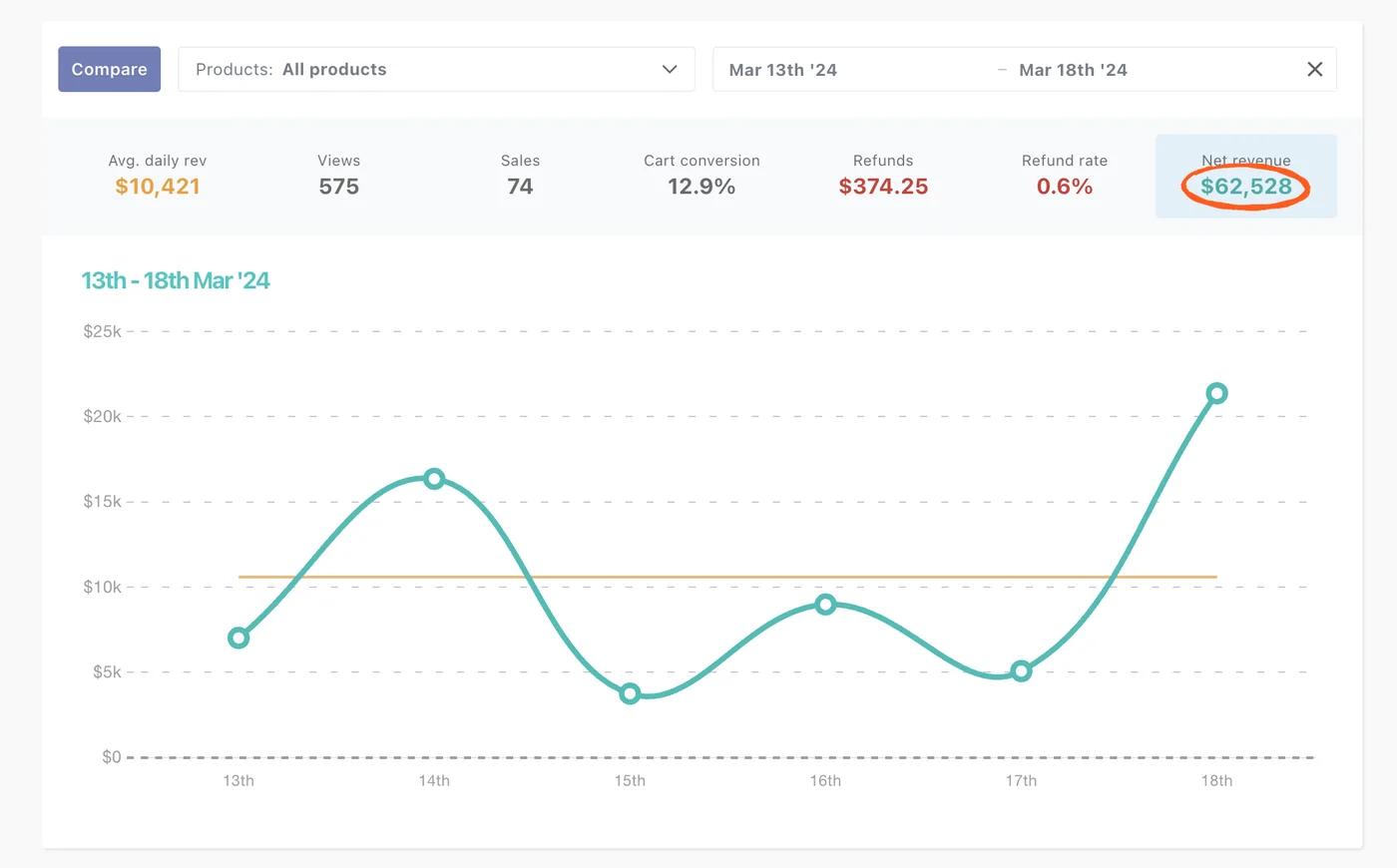
Task: Click the $10,421 average daily revenue value
Action: click(158, 187)
